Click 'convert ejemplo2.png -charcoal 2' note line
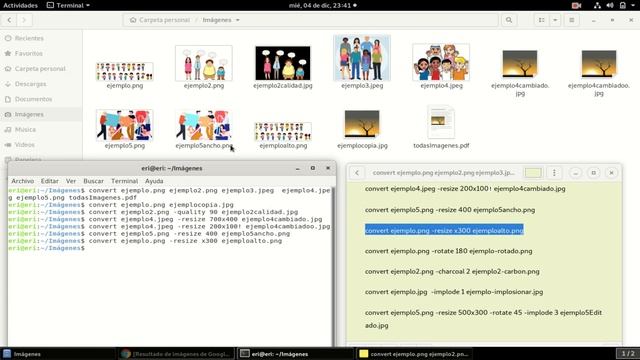The height and width of the screenshot is (360, 640). coord(452,271)
